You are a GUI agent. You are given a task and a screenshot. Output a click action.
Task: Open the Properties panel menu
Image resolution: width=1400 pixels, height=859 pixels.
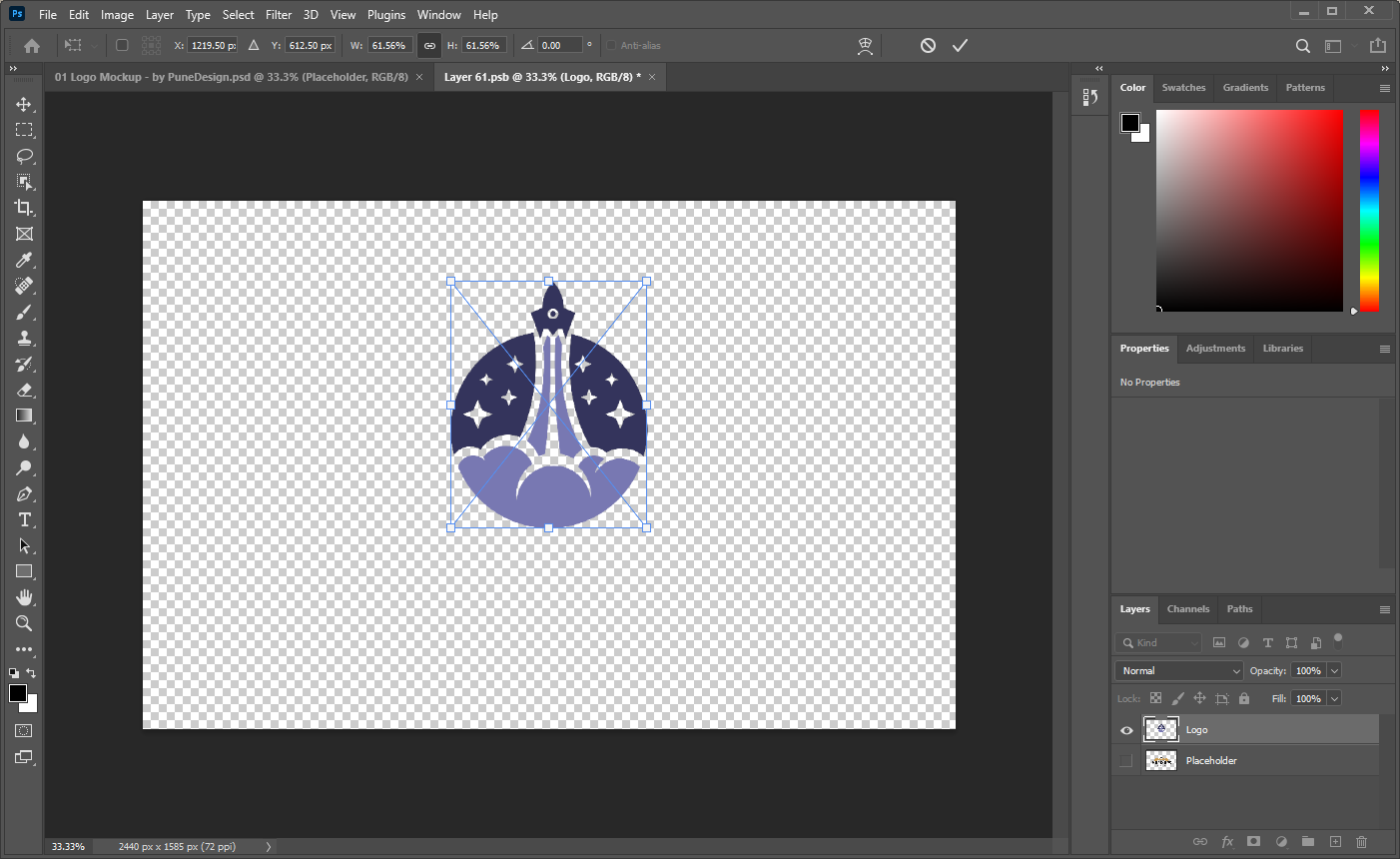coord(1385,349)
